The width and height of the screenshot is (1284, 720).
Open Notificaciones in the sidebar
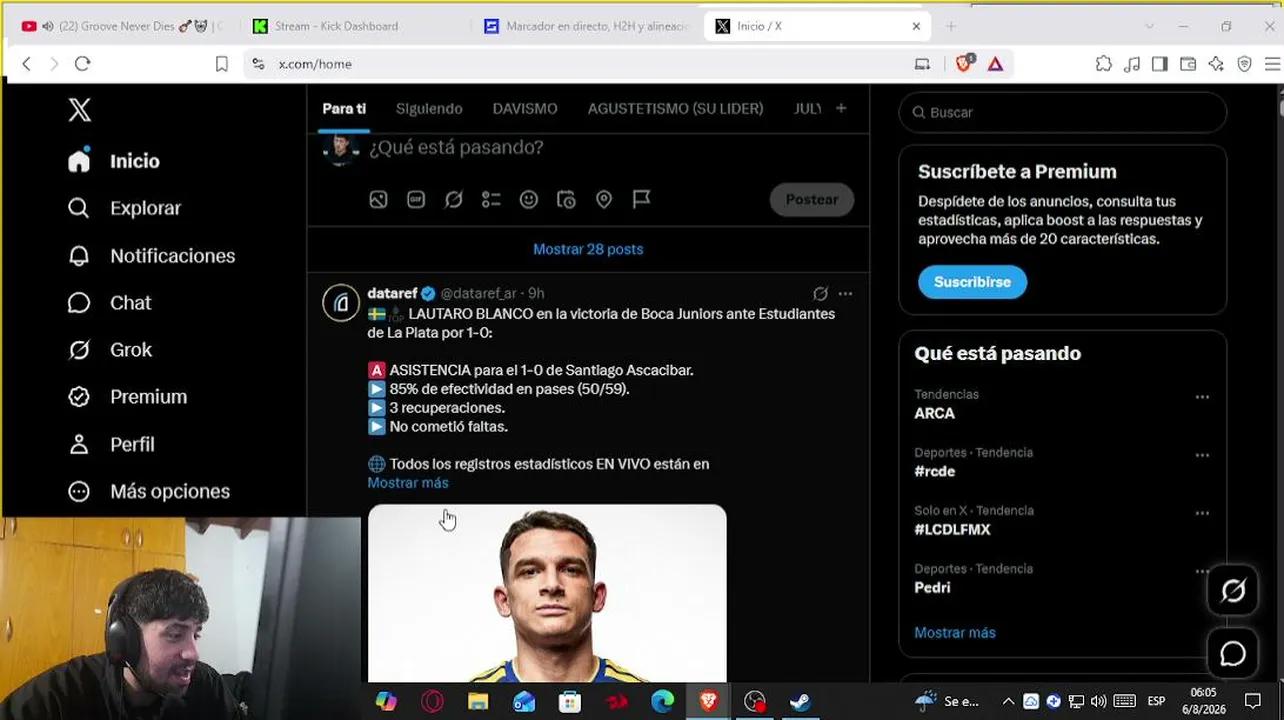pyautogui.click(x=151, y=256)
